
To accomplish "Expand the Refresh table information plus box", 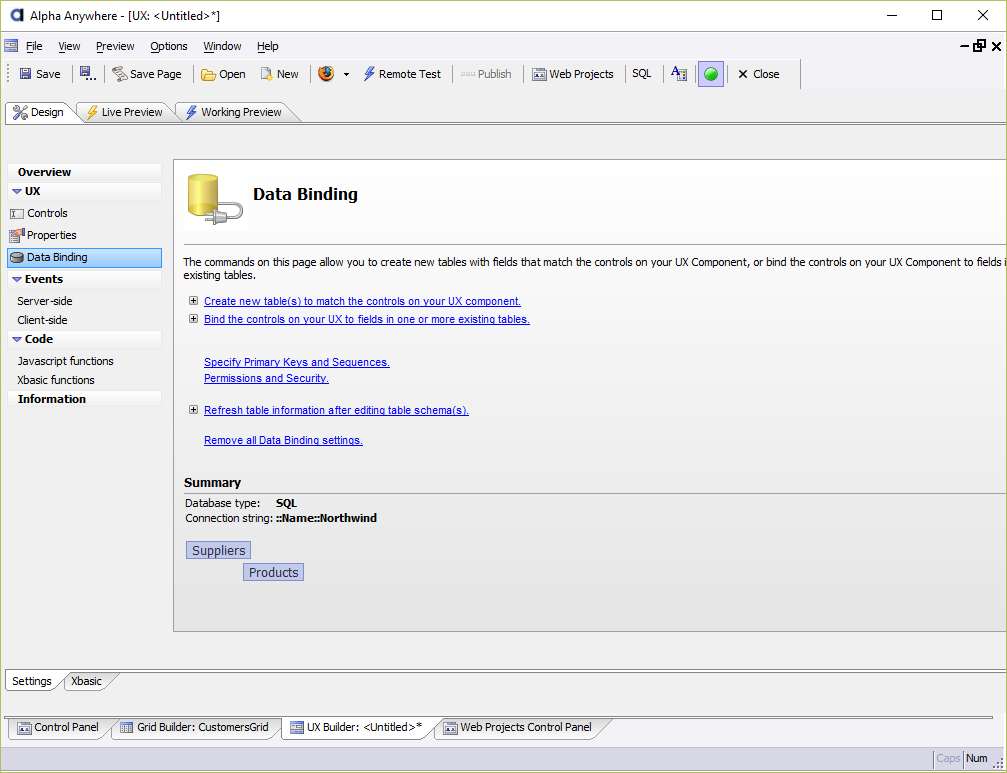I will (193, 410).
